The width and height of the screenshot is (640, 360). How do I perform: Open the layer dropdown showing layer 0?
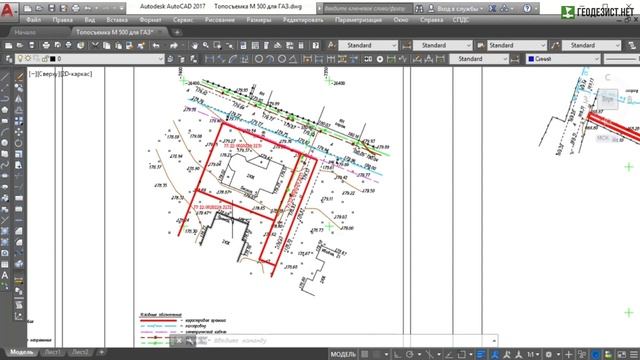89,59
